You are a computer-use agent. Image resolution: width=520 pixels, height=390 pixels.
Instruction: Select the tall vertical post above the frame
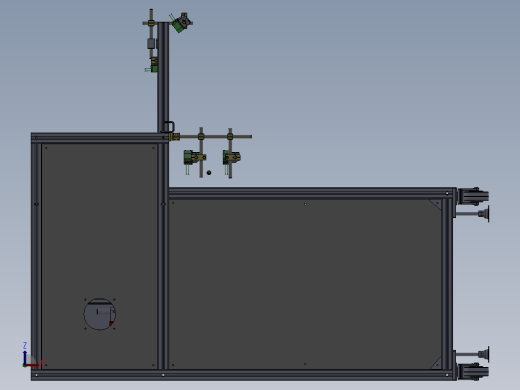coord(163,77)
